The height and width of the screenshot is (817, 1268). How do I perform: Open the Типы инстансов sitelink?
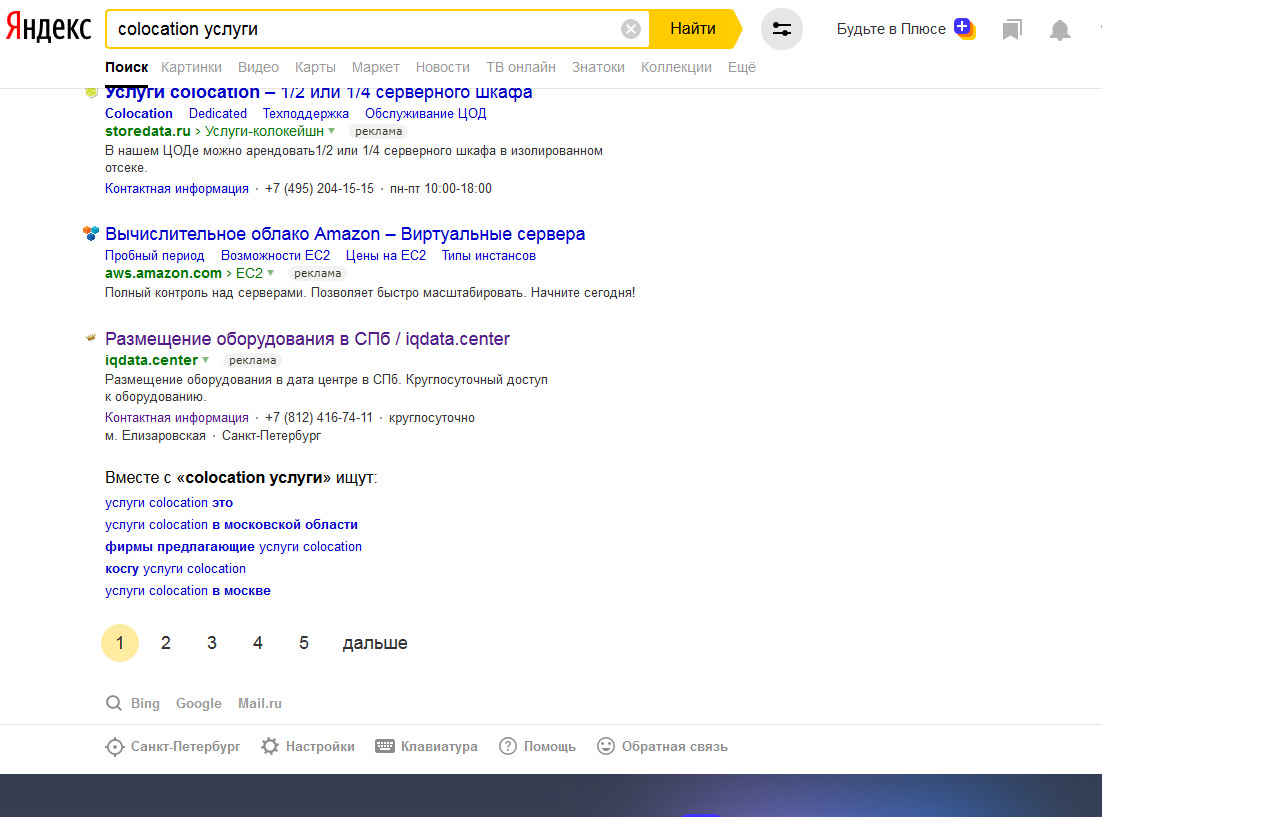tap(489, 255)
